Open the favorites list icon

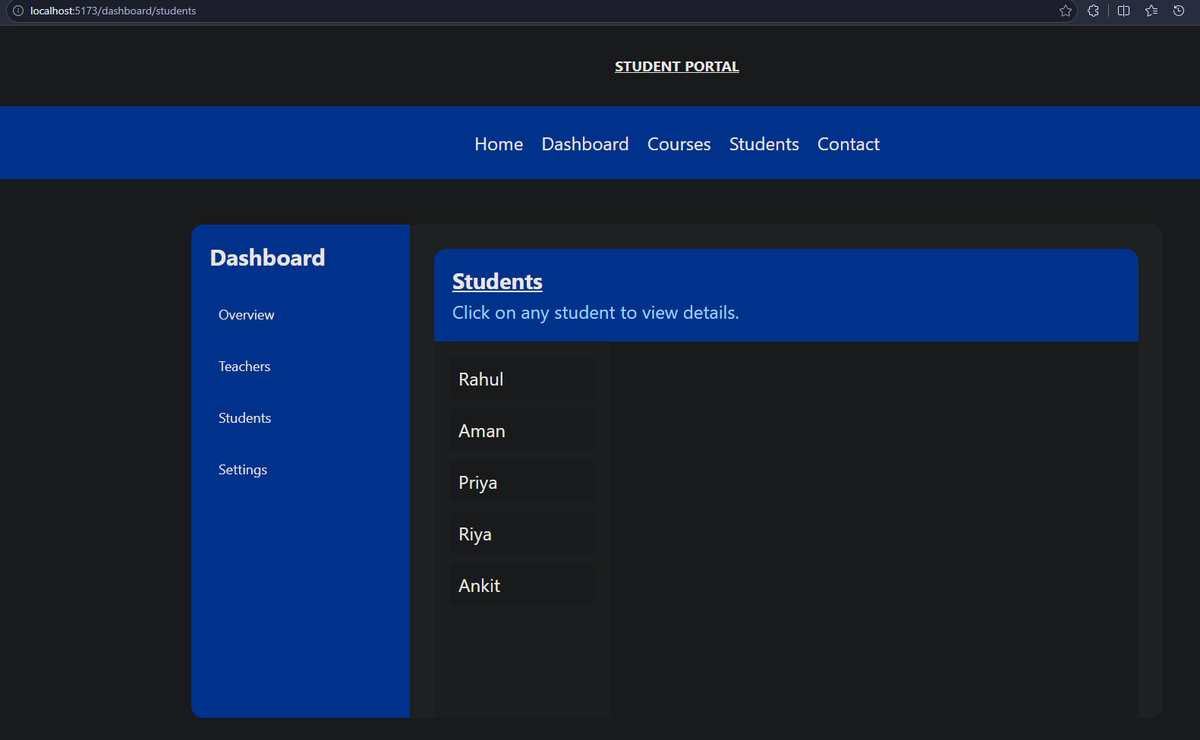pyautogui.click(x=1151, y=11)
